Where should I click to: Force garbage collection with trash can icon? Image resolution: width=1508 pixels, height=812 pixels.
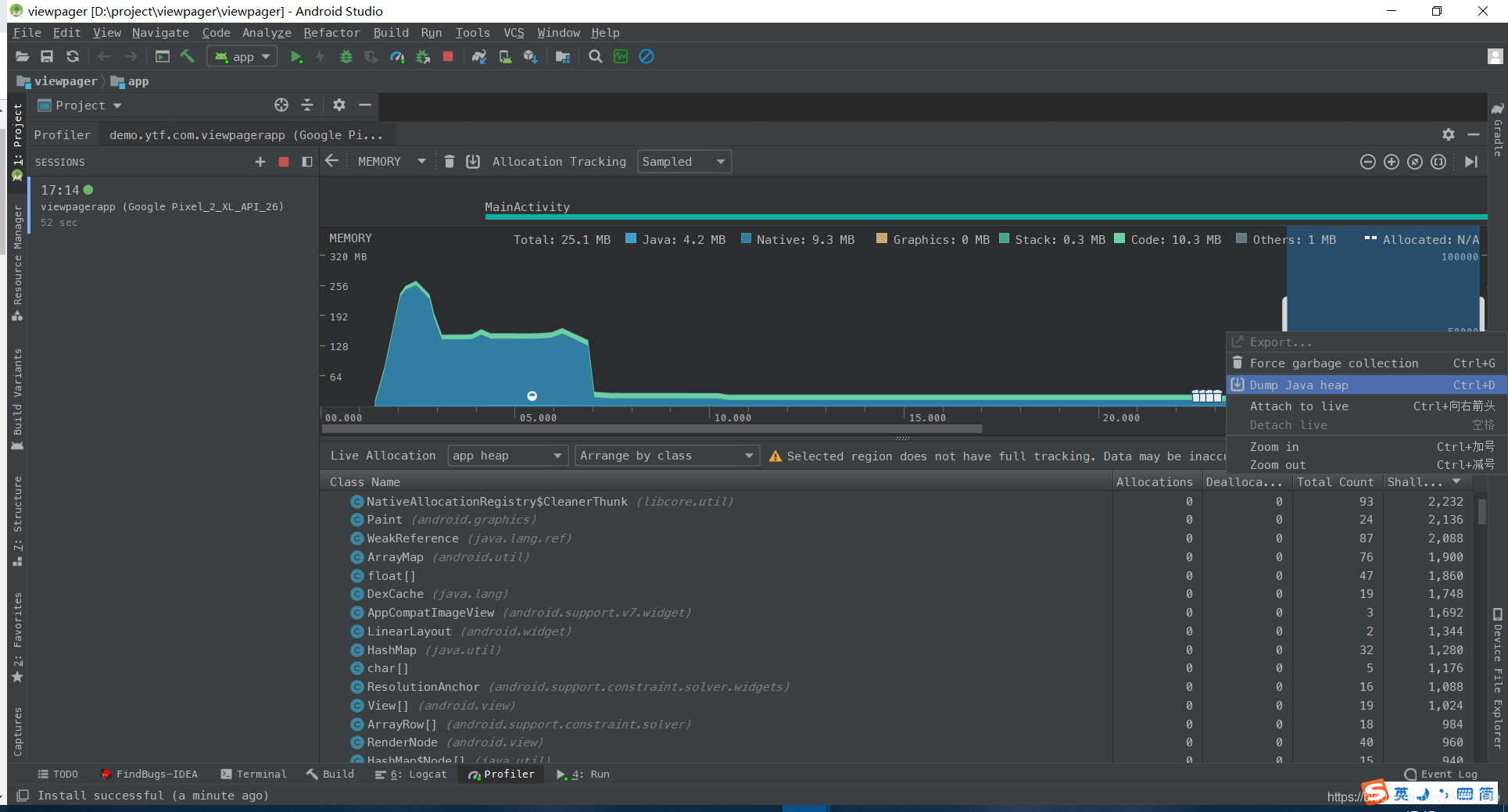450,161
